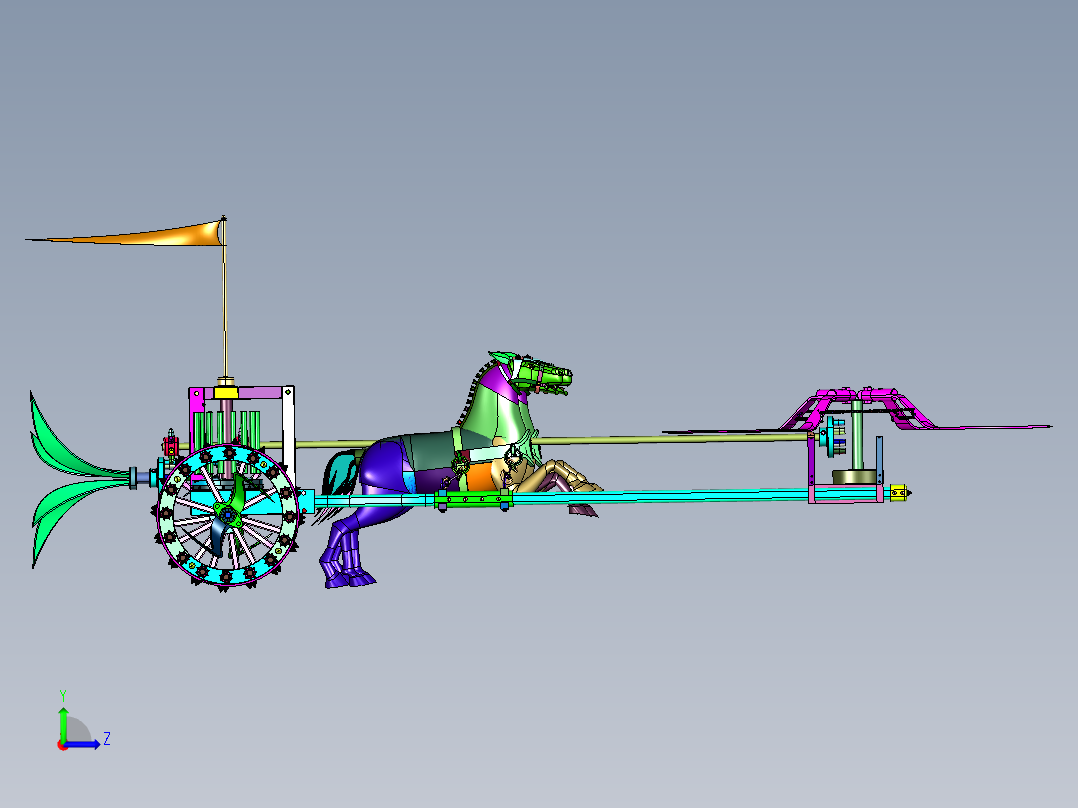Pick the beige disc base under front post
Screen dimensions: 1078x808
855,477
